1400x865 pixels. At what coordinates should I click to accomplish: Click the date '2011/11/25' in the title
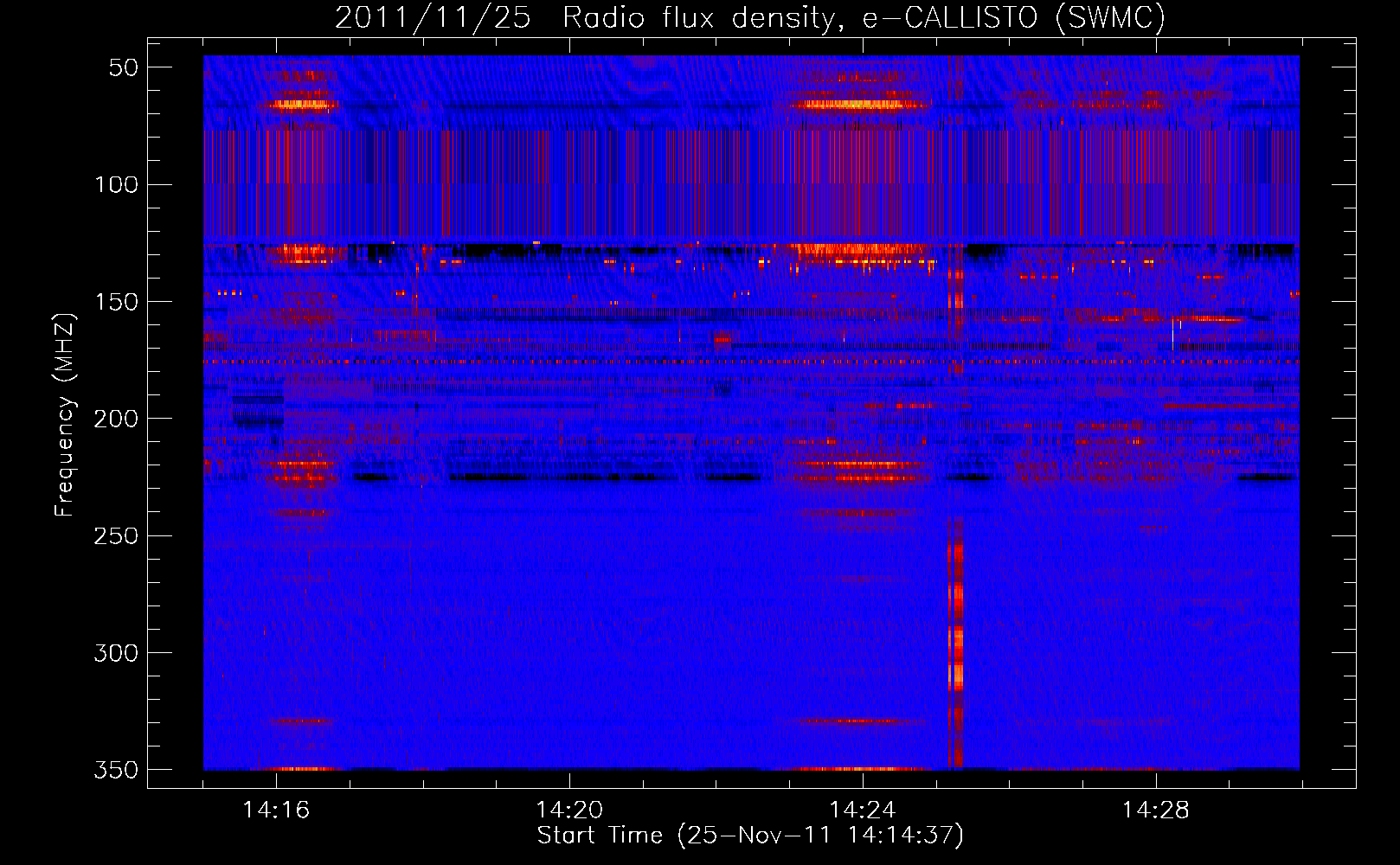click(x=433, y=17)
